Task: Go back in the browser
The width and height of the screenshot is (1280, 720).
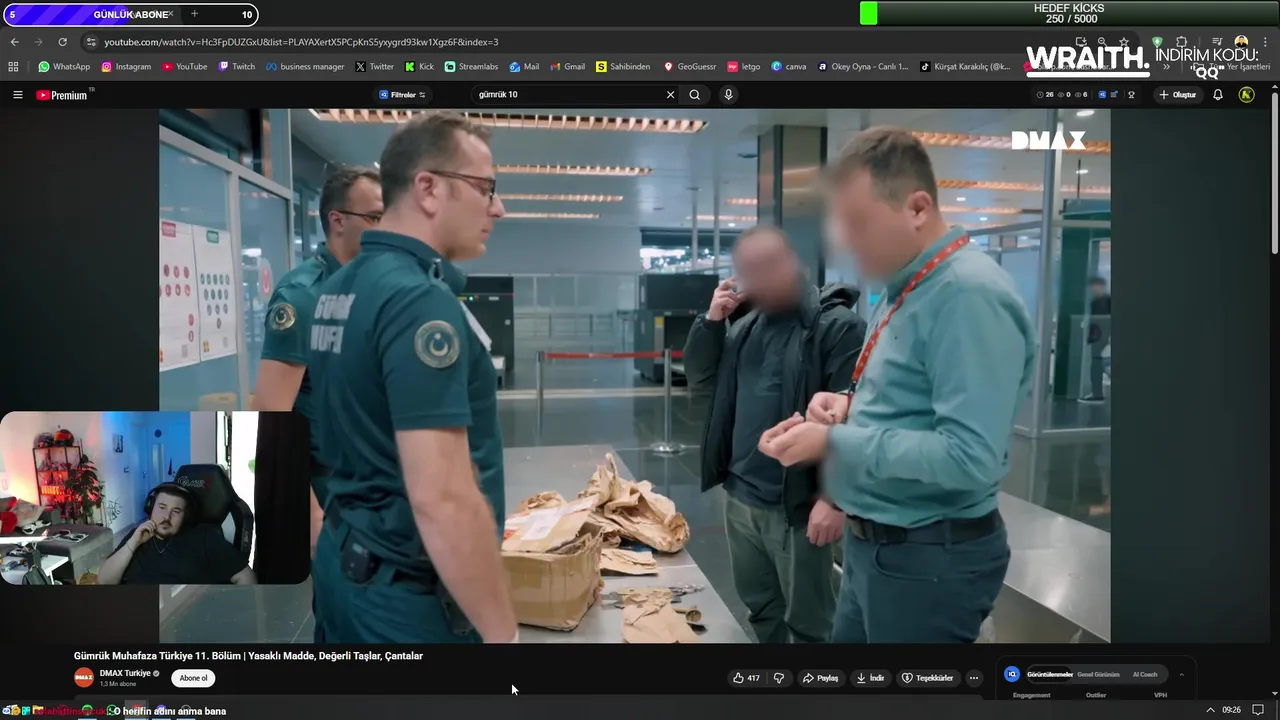Action: pyautogui.click(x=14, y=42)
